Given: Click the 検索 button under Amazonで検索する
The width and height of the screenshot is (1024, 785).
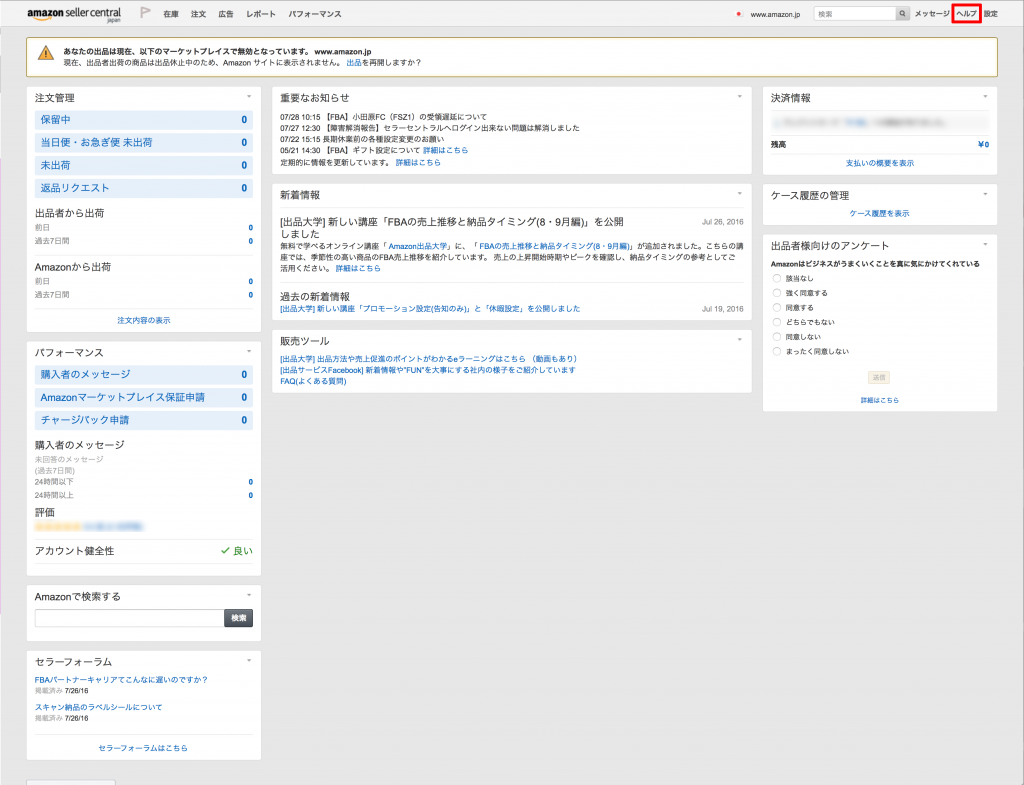Looking at the screenshot, I should (x=238, y=618).
